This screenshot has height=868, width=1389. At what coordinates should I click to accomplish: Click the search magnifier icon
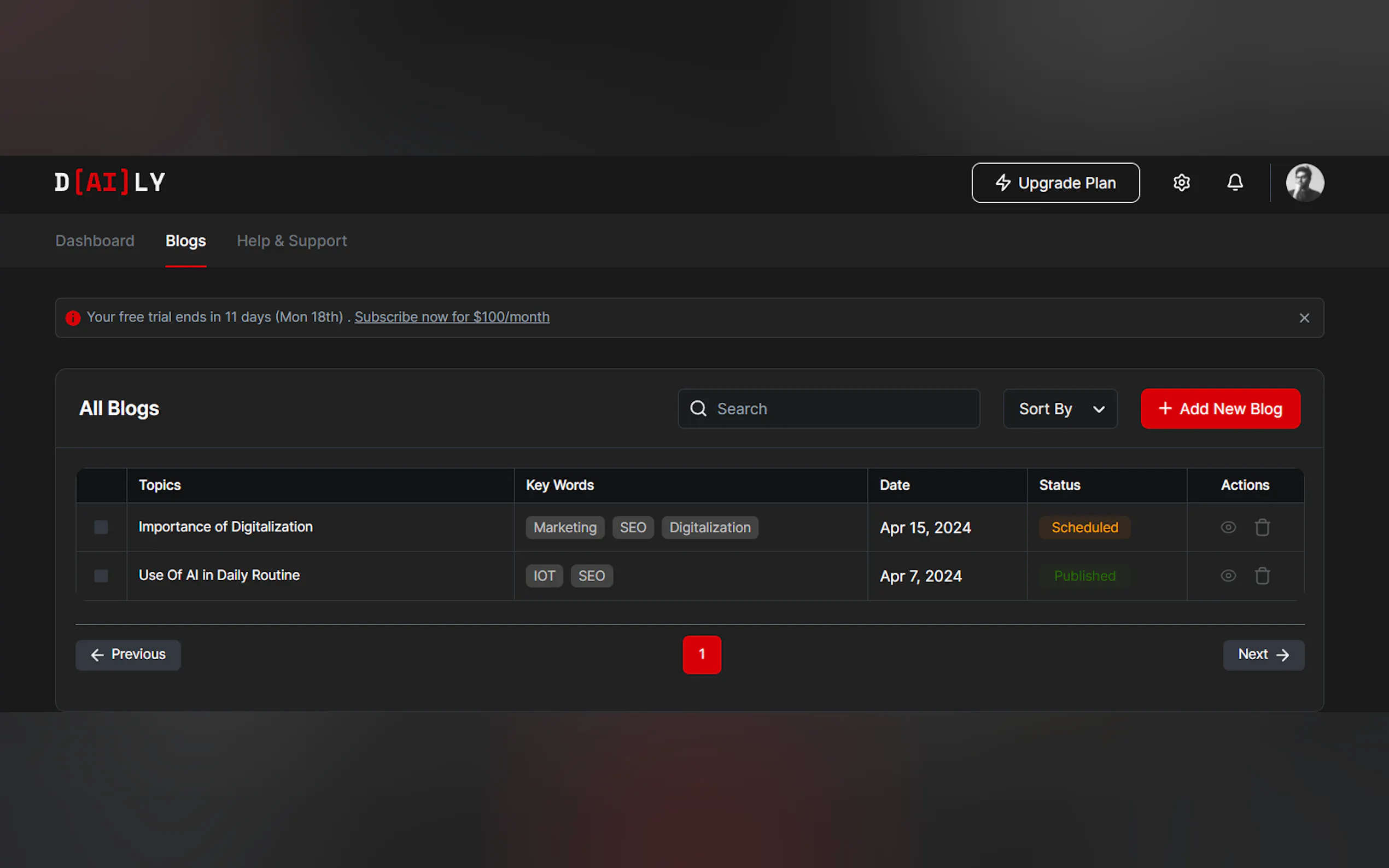(698, 408)
